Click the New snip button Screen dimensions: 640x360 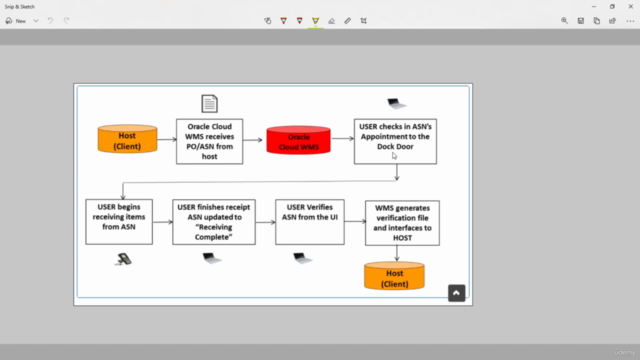point(16,21)
